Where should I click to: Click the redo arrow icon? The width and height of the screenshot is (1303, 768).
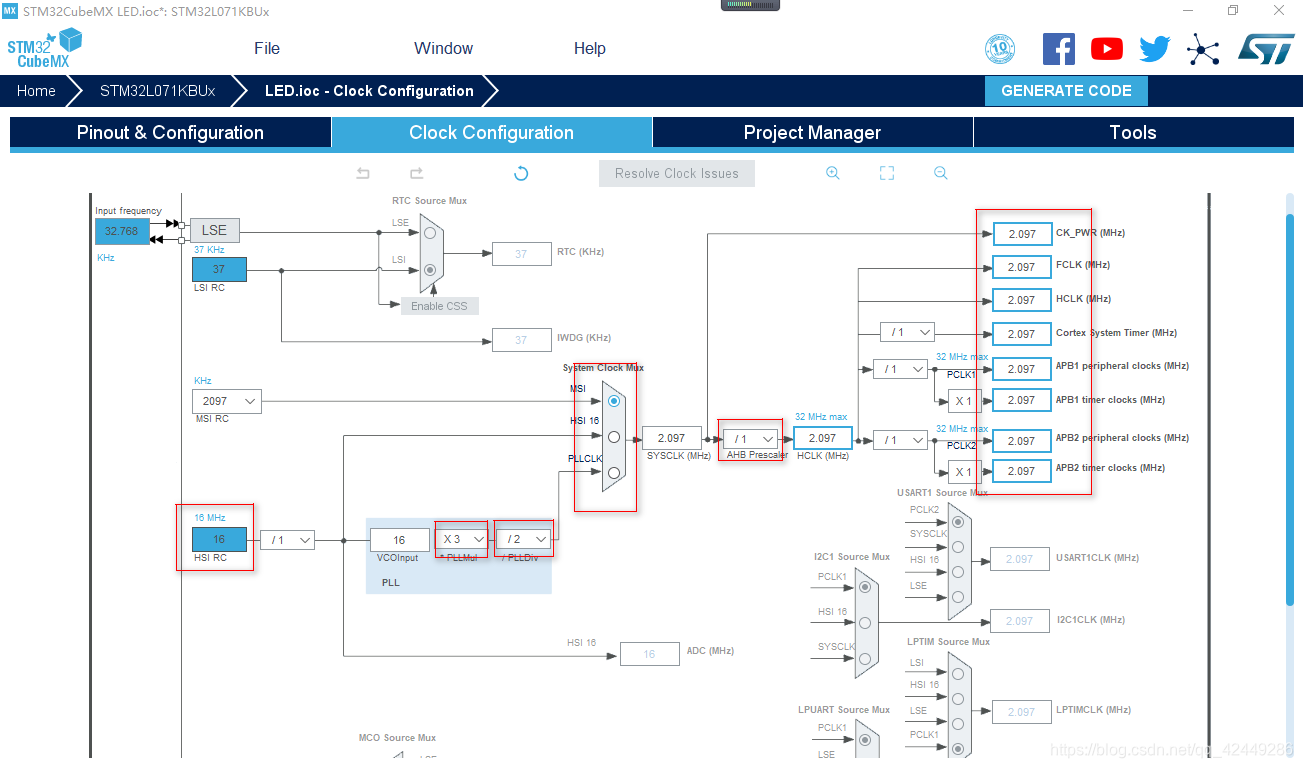[x=416, y=173]
